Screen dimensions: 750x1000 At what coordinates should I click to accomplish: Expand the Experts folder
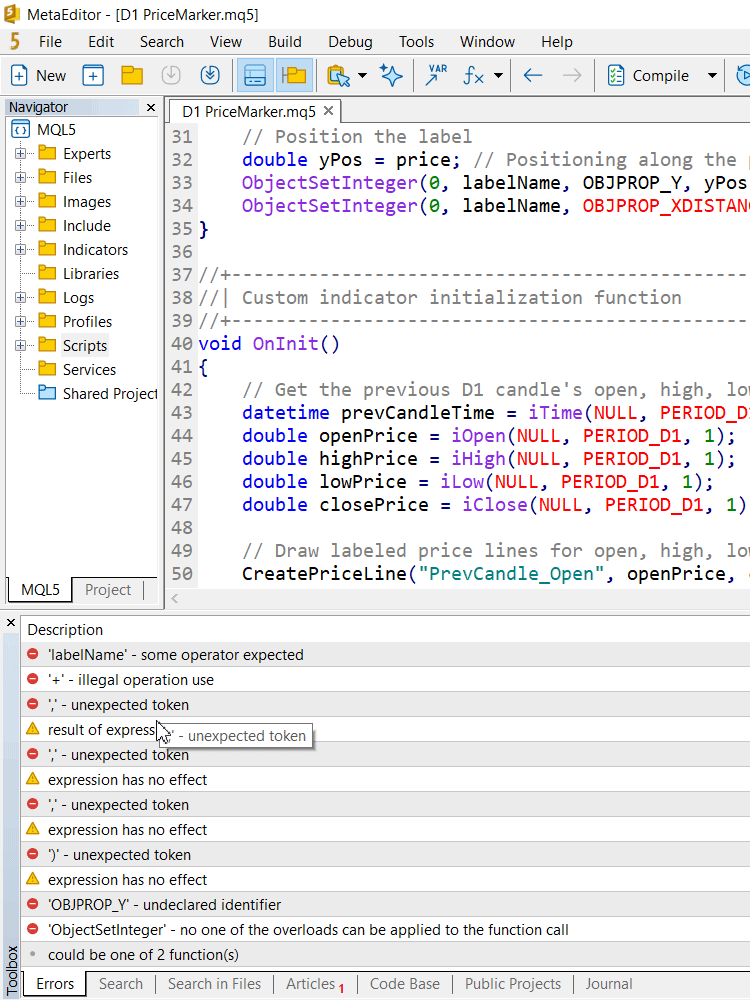20,154
